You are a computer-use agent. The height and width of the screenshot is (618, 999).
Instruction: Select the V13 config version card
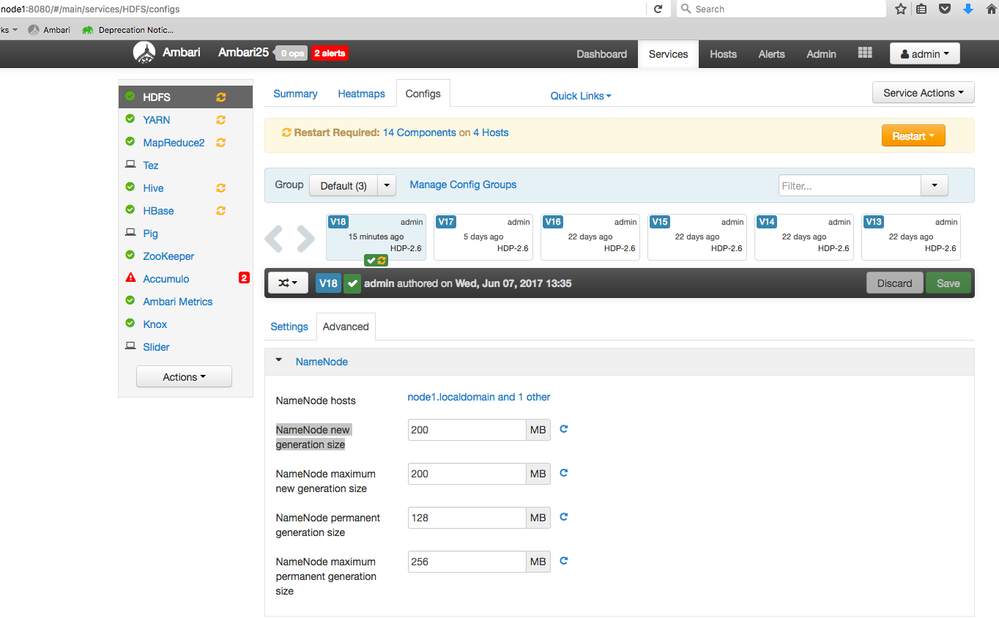[x=911, y=237]
